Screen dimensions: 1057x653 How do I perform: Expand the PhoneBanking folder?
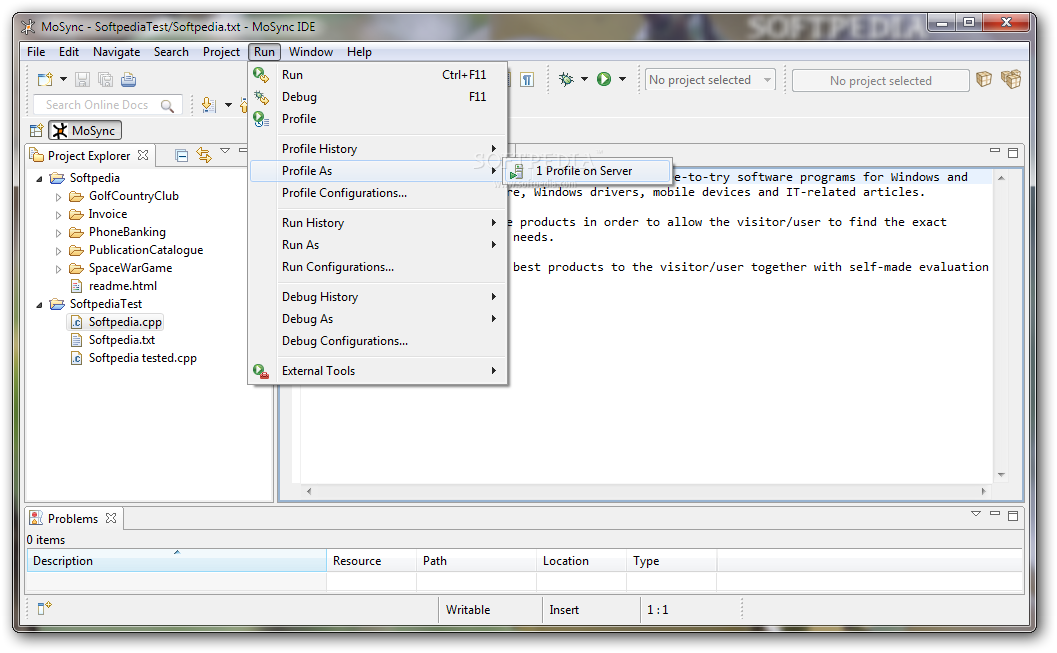(58, 233)
